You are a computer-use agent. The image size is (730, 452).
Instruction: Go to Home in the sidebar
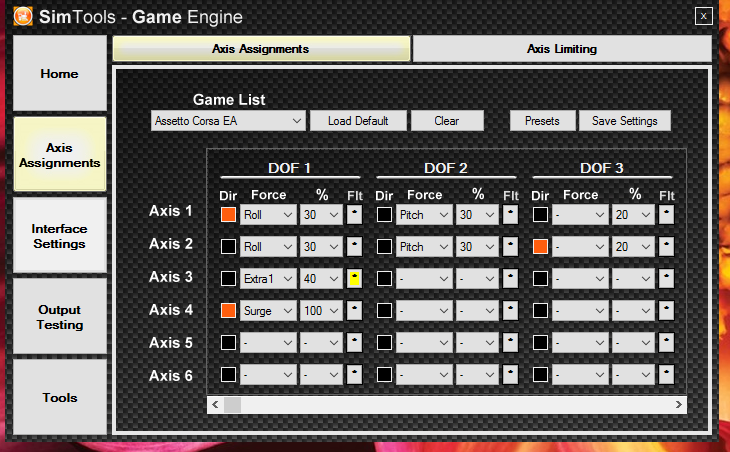[x=60, y=74]
